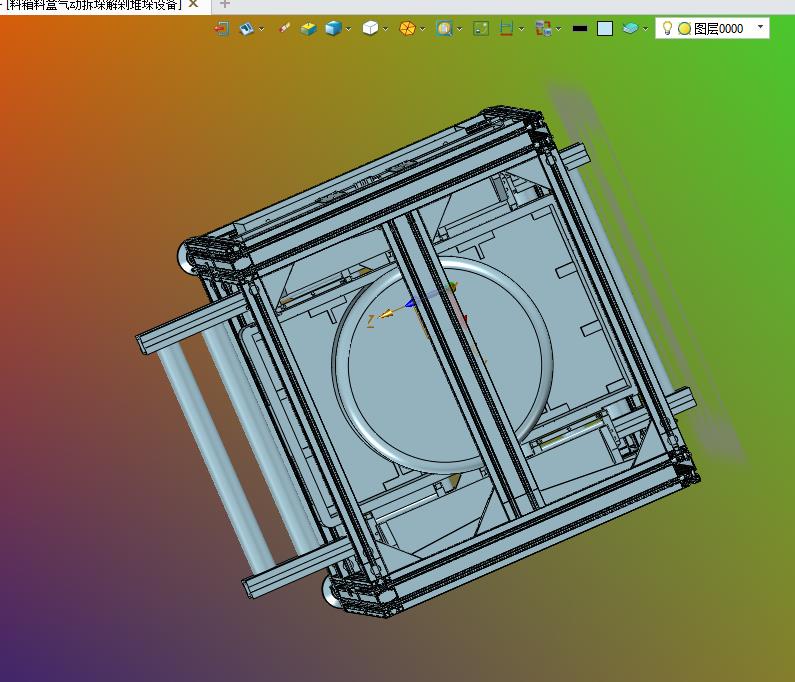Click the black line color swatch
795x682 pixels.
[x=580, y=28]
